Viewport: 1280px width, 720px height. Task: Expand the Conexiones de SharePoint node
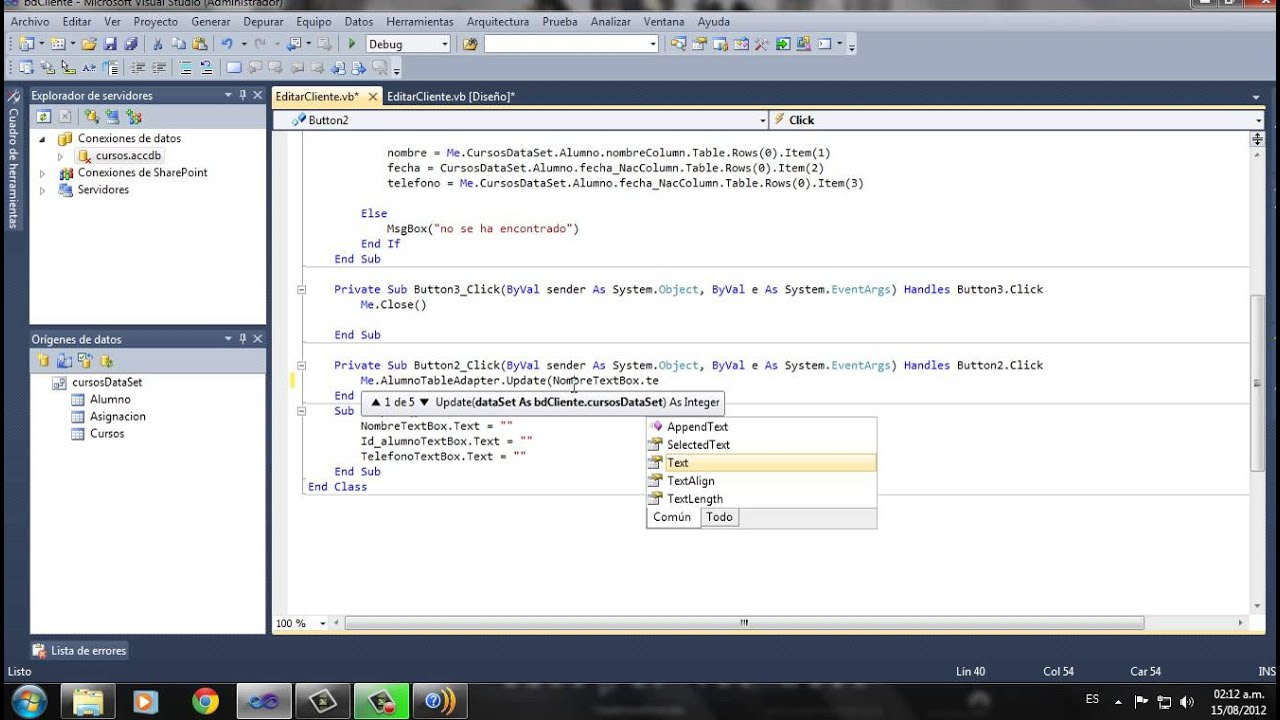point(43,173)
